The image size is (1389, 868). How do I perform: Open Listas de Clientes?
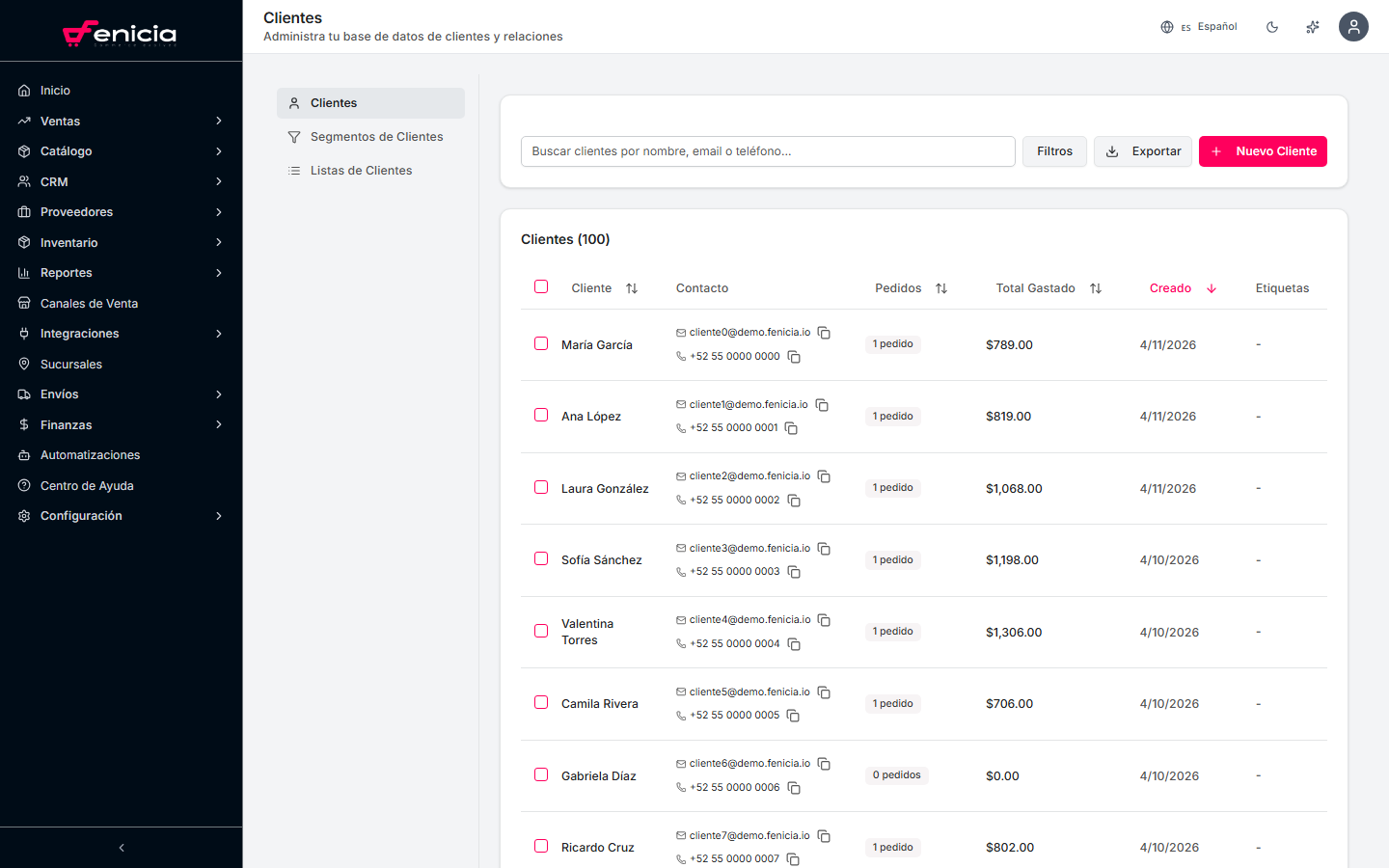pos(363,170)
